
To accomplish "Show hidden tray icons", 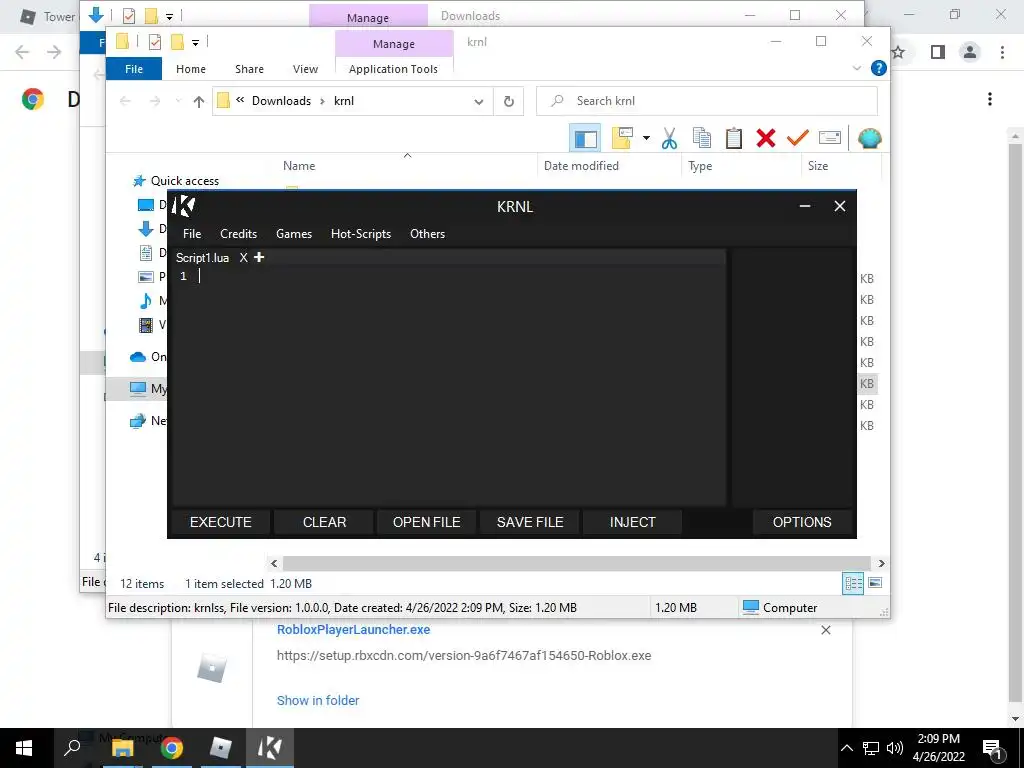I will [846, 748].
